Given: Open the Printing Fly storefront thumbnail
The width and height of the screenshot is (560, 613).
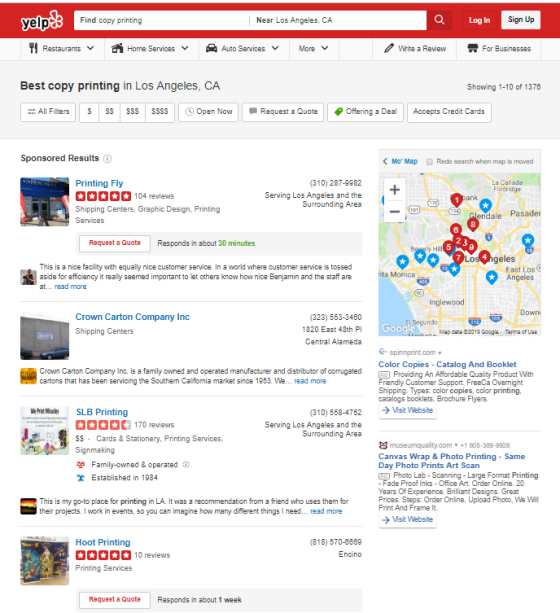Looking at the screenshot, I should pyautogui.click(x=45, y=202).
